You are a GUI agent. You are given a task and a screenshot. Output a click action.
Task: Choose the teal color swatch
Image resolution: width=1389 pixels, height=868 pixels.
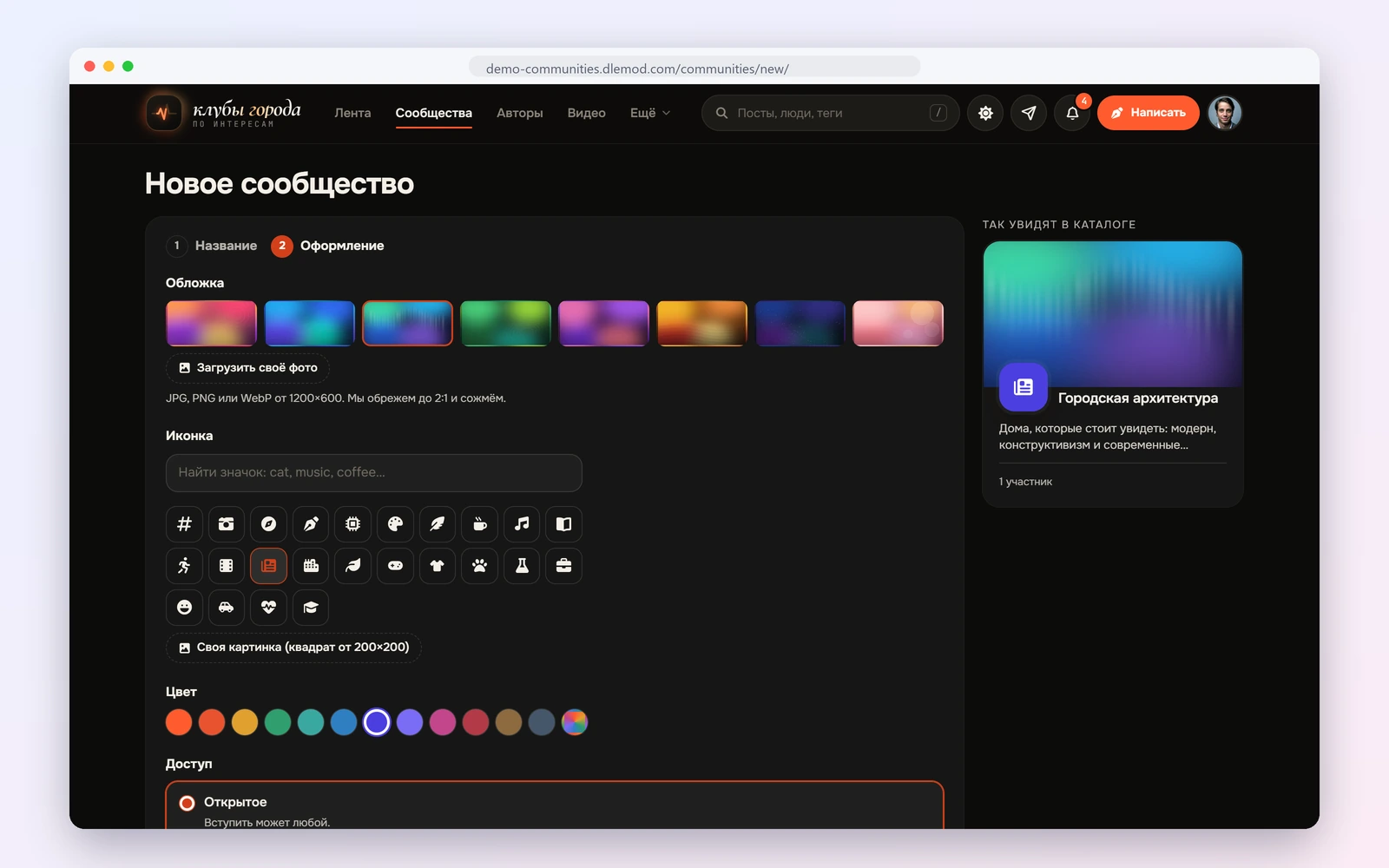click(311, 722)
